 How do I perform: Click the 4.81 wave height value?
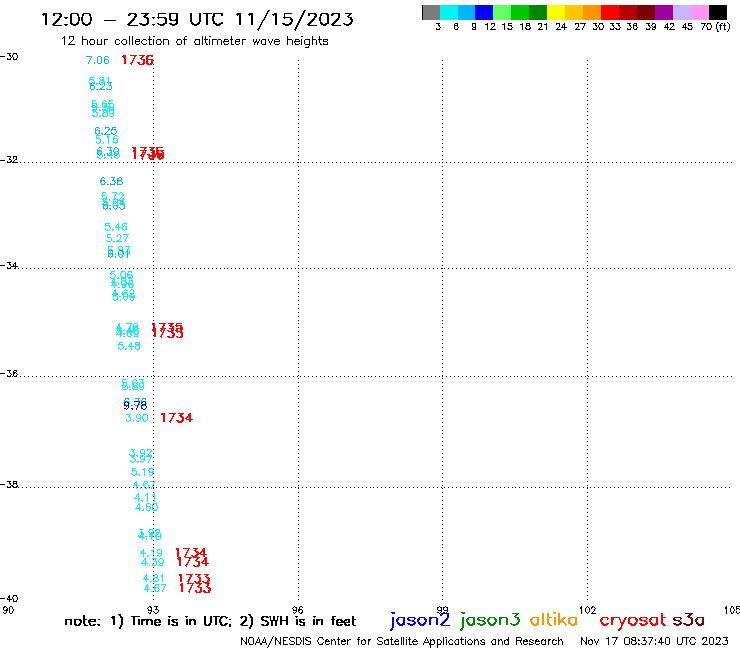point(154,578)
